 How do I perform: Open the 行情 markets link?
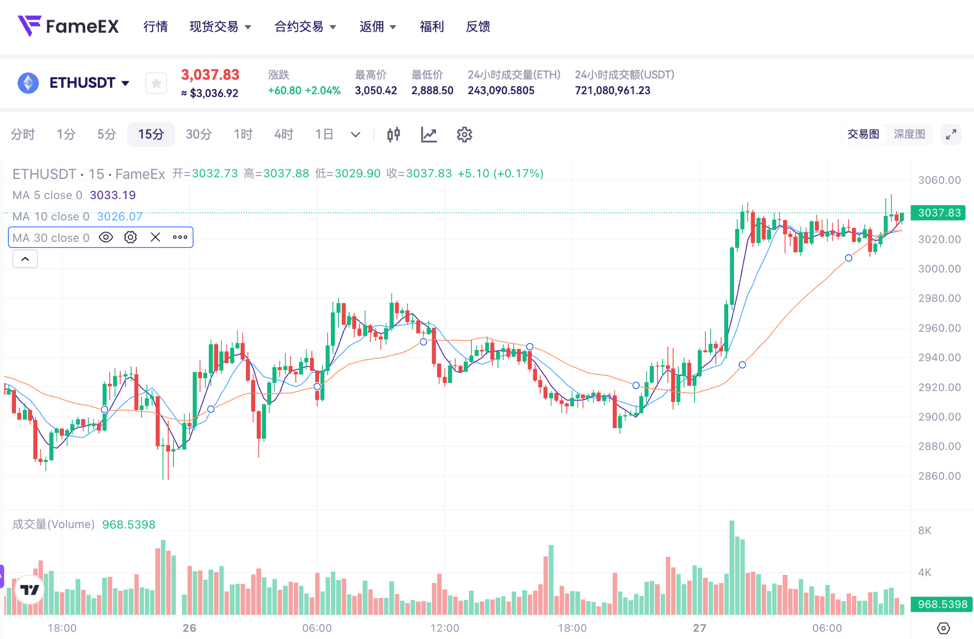[x=155, y=27]
